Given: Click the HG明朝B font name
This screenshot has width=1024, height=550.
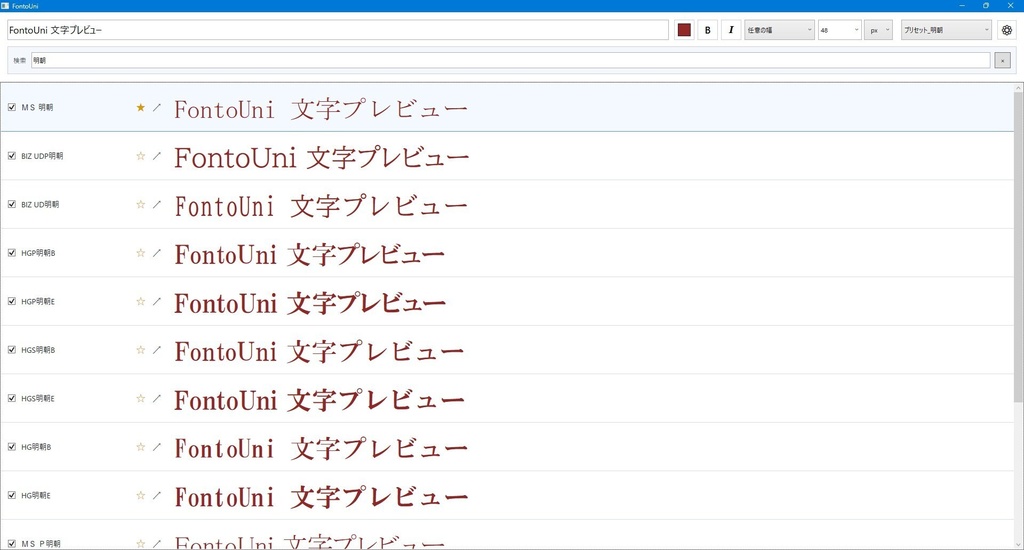Looking at the screenshot, I should click(36, 447).
